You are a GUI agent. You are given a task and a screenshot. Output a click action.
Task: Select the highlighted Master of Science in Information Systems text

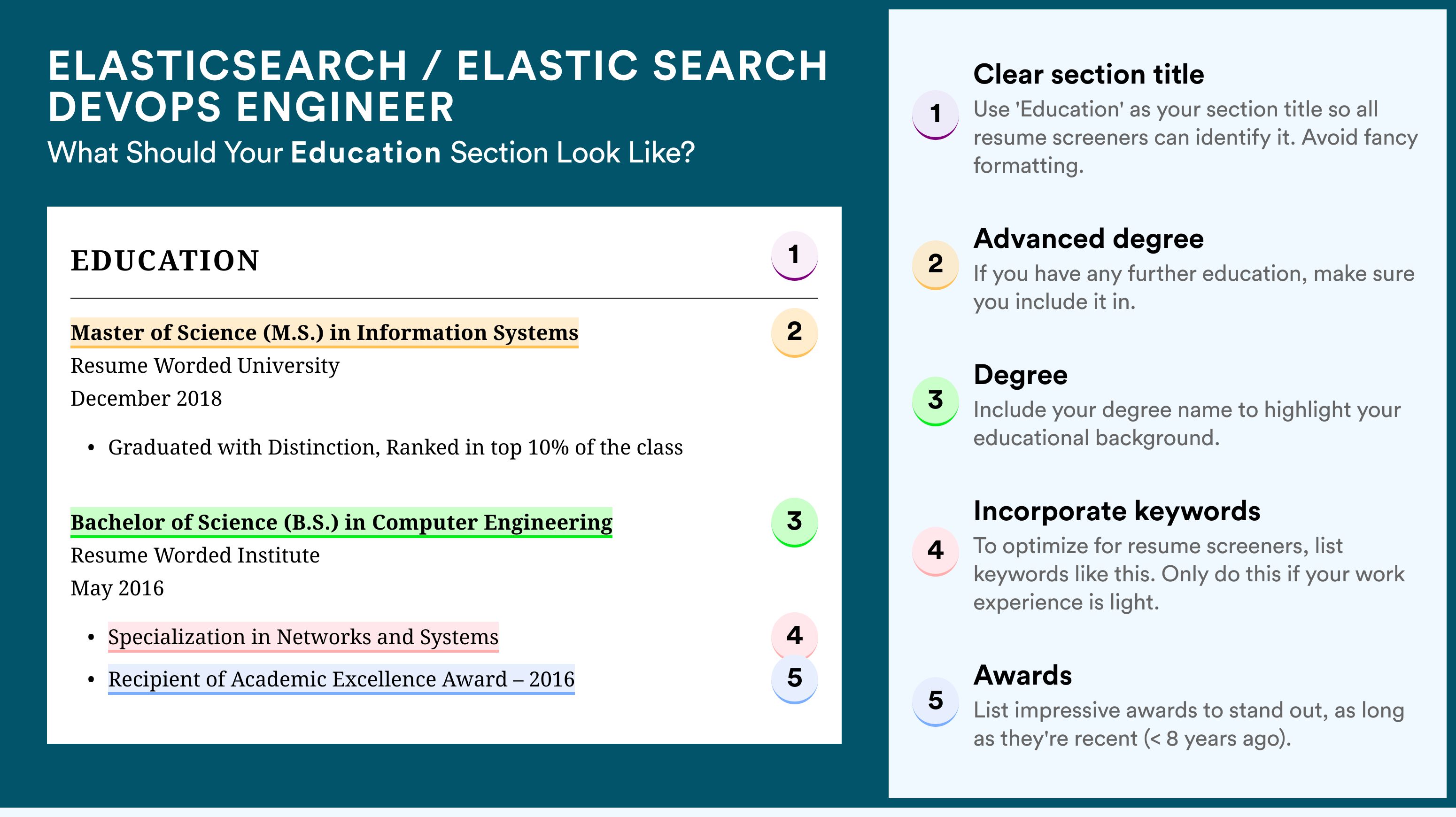(x=325, y=333)
